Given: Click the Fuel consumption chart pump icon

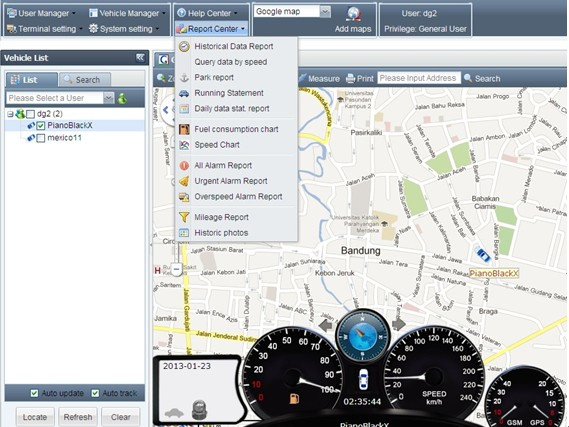Looking at the screenshot, I should (x=184, y=129).
